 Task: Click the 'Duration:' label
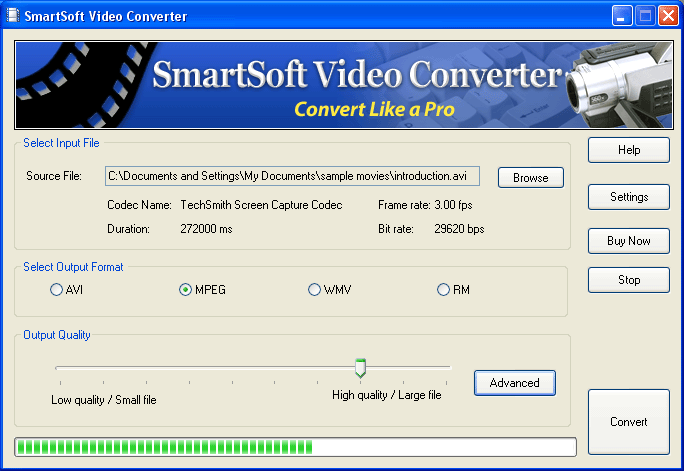[x=128, y=229]
